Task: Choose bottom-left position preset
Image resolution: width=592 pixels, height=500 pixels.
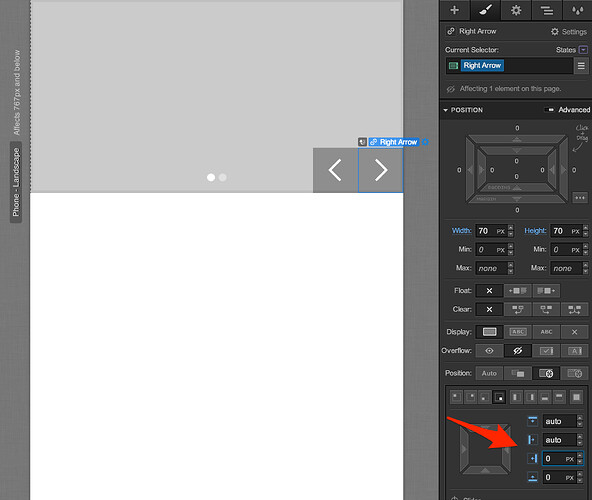Action: pyautogui.click(x=485, y=397)
